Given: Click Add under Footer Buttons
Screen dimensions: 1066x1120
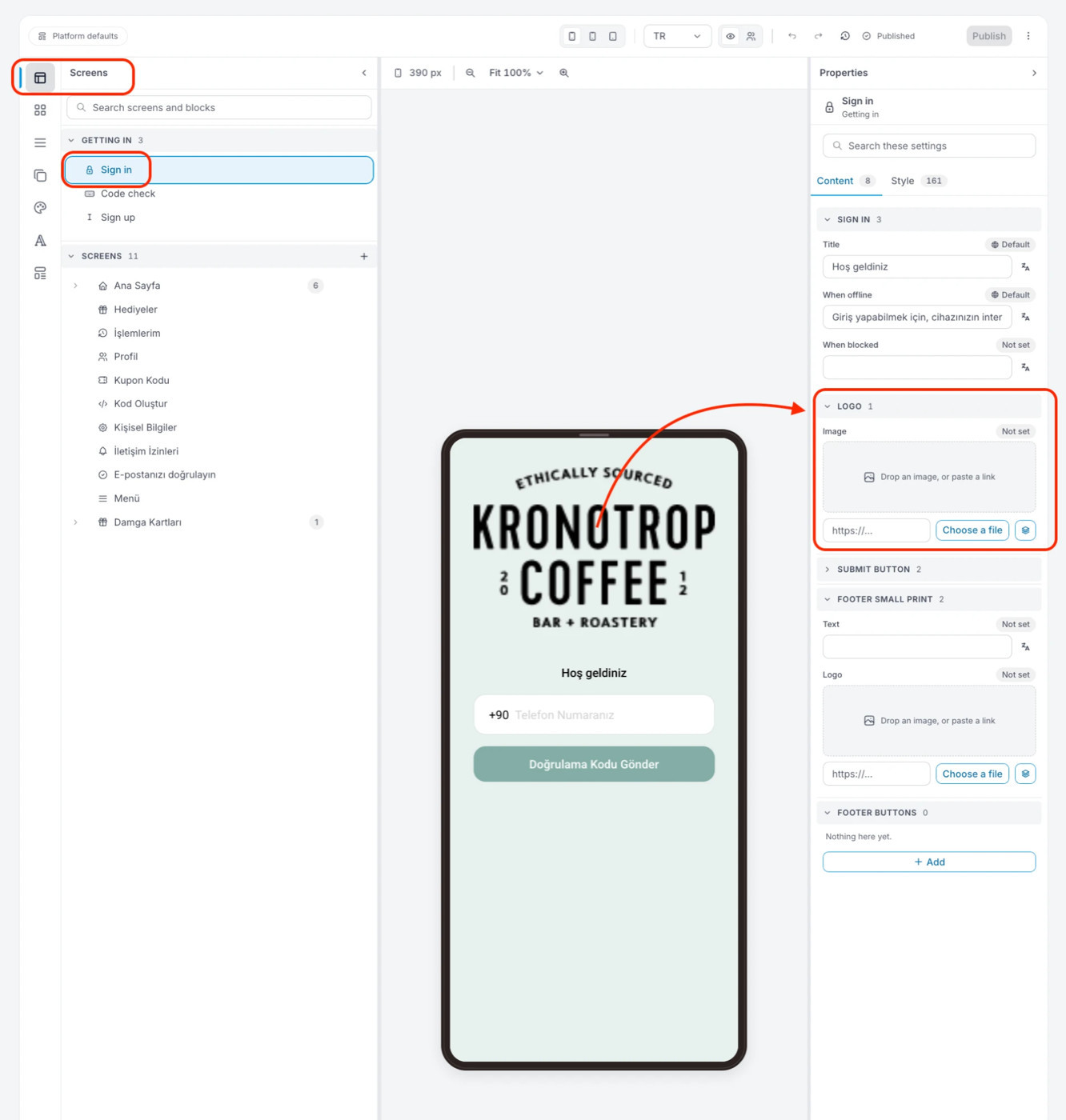Looking at the screenshot, I should [x=929, y=862].
